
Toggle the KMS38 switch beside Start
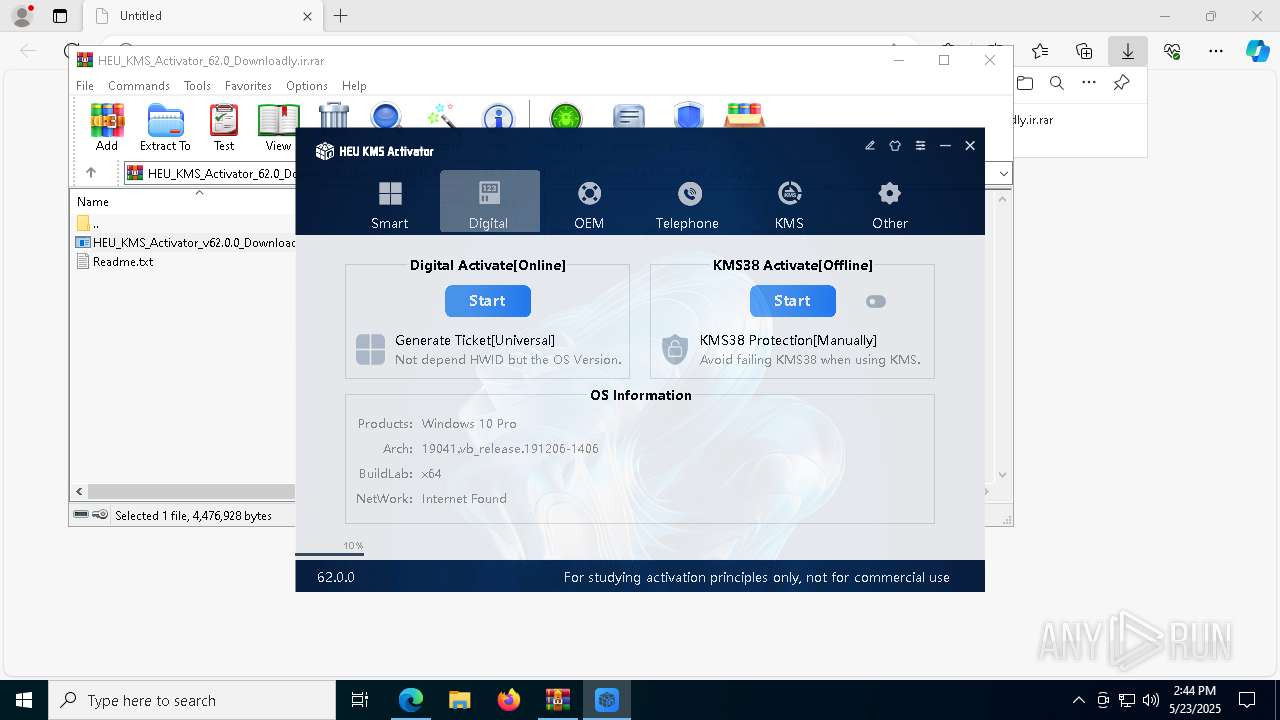[x=876, y=301]
